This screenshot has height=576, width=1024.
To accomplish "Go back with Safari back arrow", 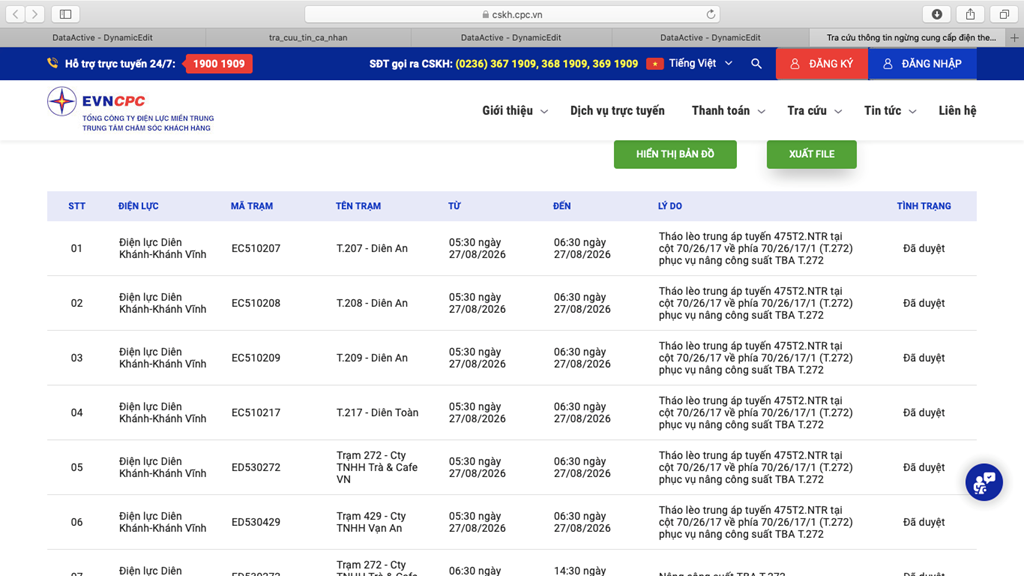I will click(16, 14).
